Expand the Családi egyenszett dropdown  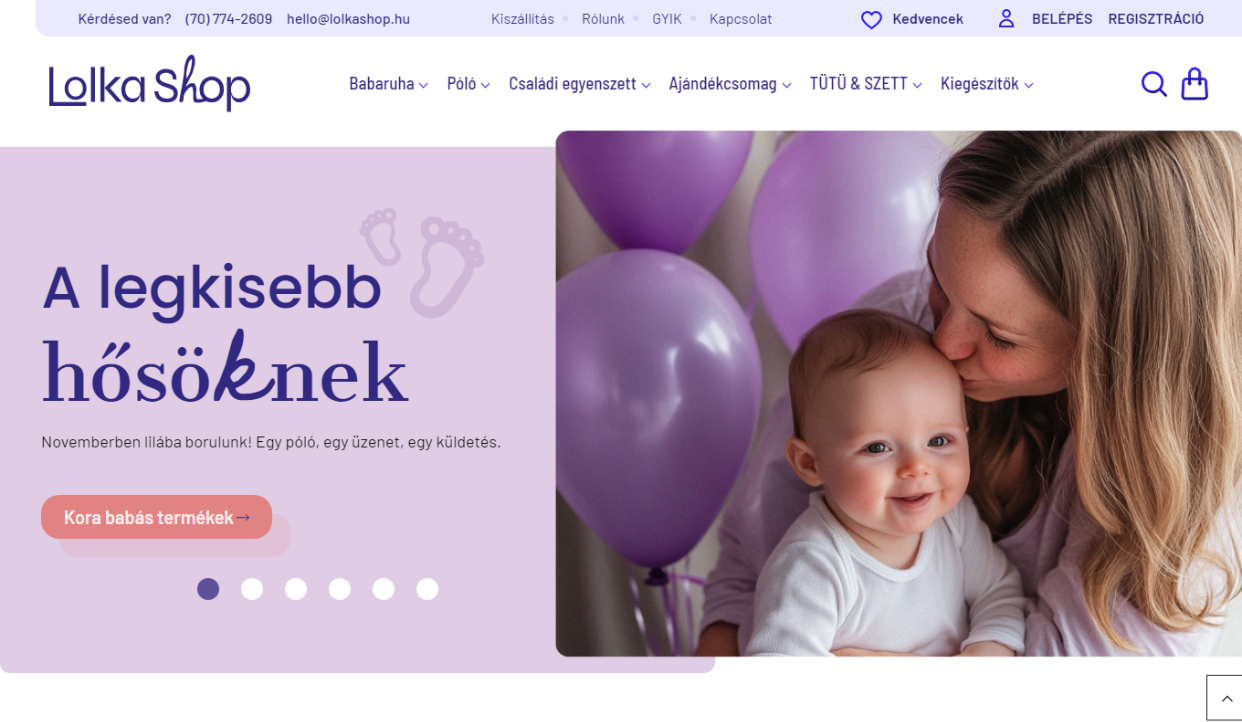coord(579,84)
